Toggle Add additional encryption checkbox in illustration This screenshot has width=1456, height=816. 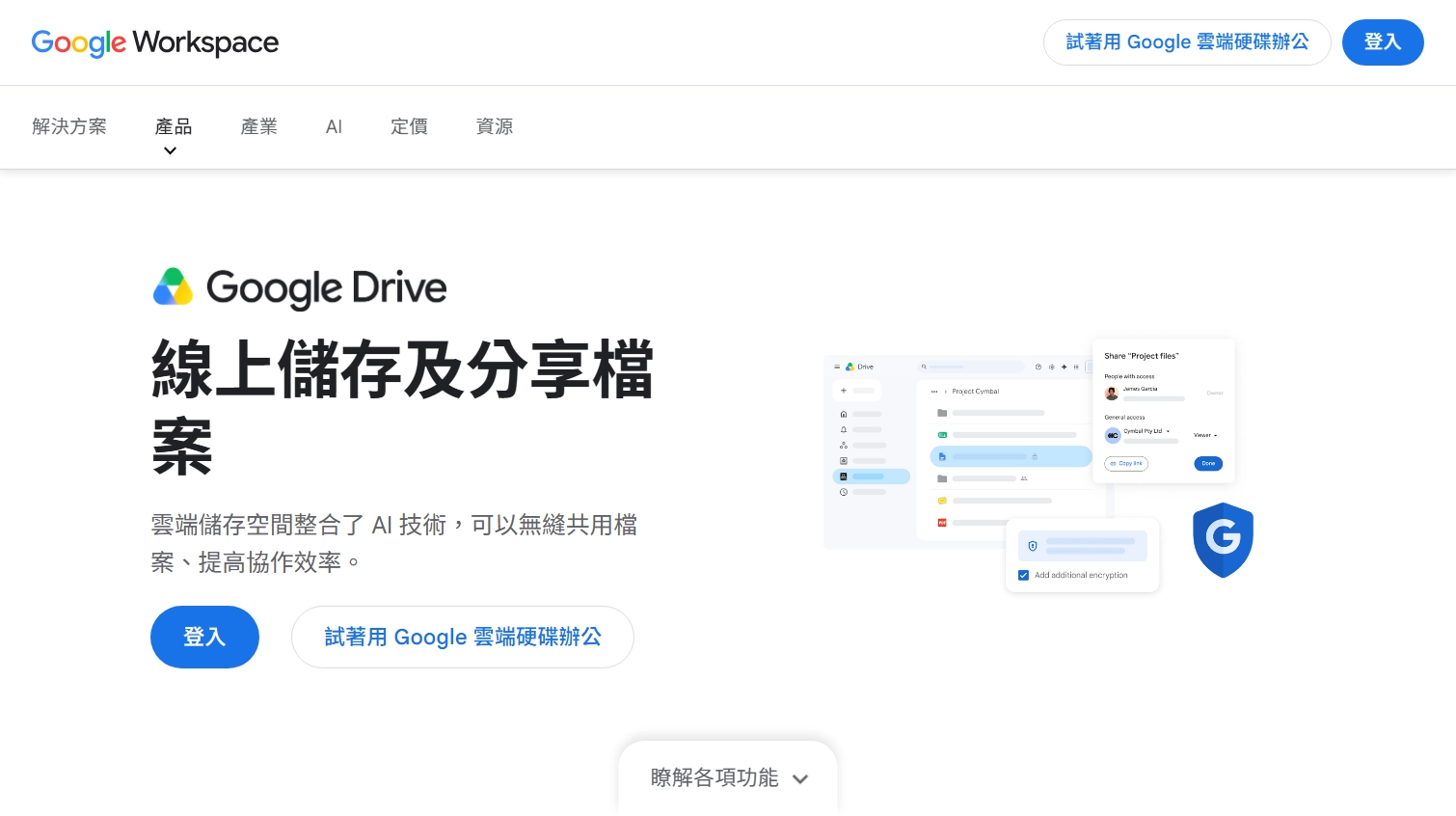click(1024, 575)
